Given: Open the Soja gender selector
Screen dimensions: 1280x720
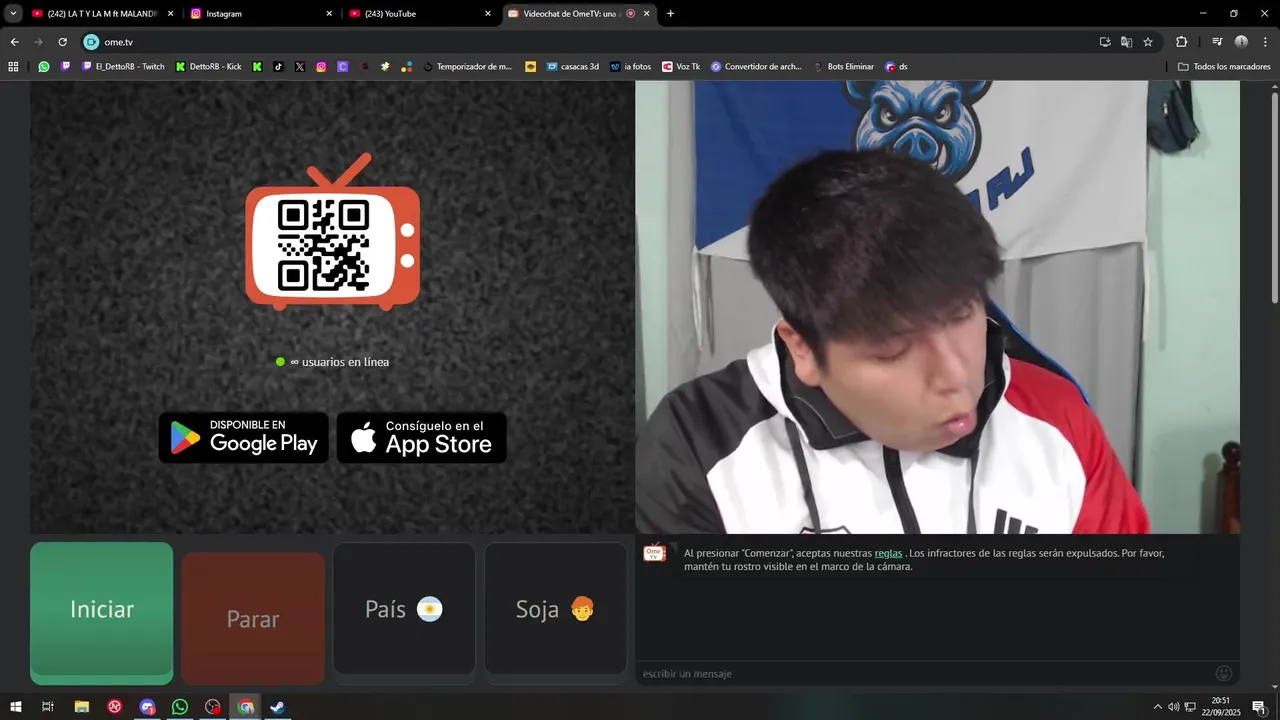Looking at the screenshot, I should click(555, 609).
